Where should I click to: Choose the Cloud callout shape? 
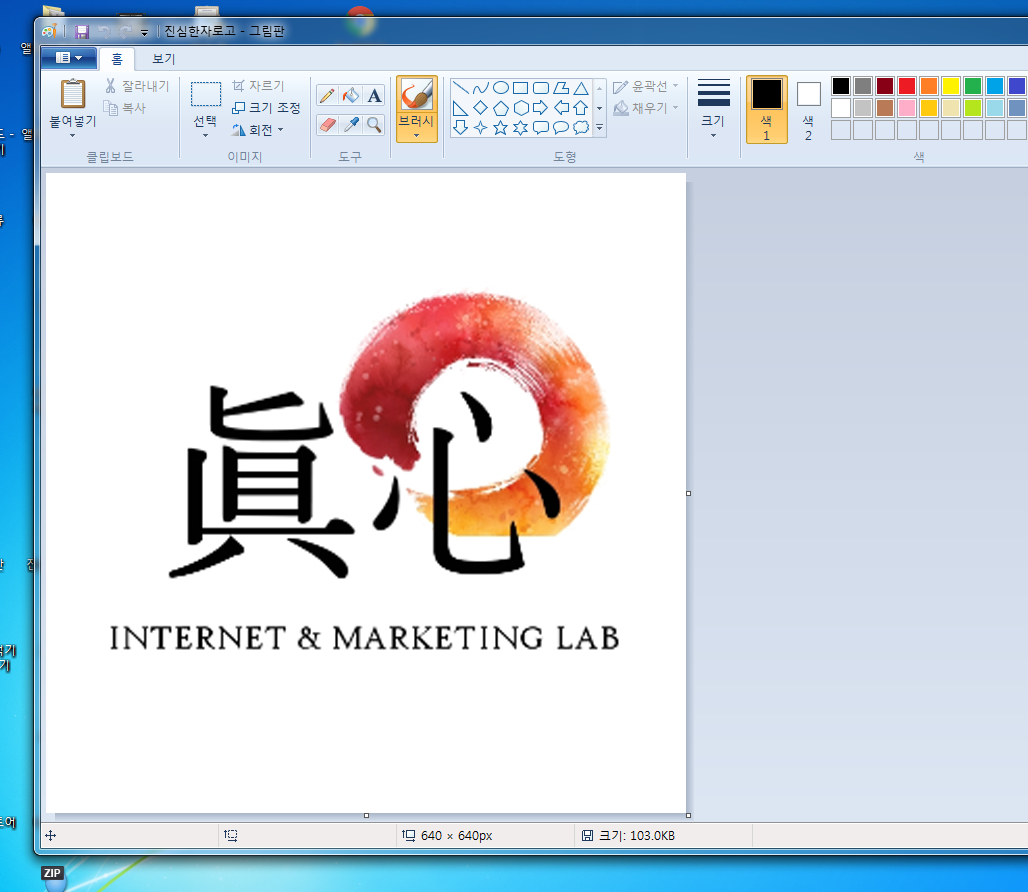(581, 128)
